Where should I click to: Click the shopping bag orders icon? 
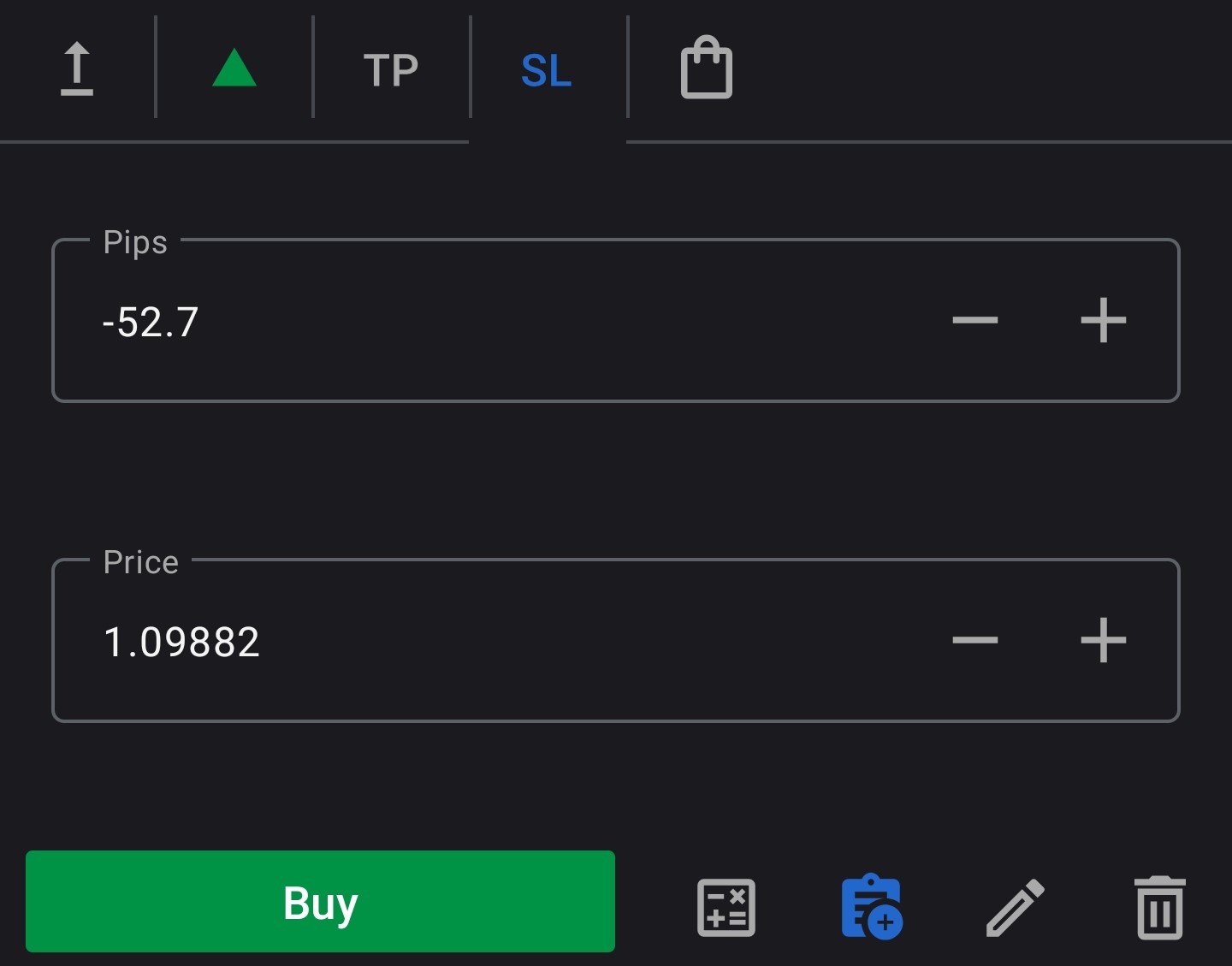click(x=707, y=68)
